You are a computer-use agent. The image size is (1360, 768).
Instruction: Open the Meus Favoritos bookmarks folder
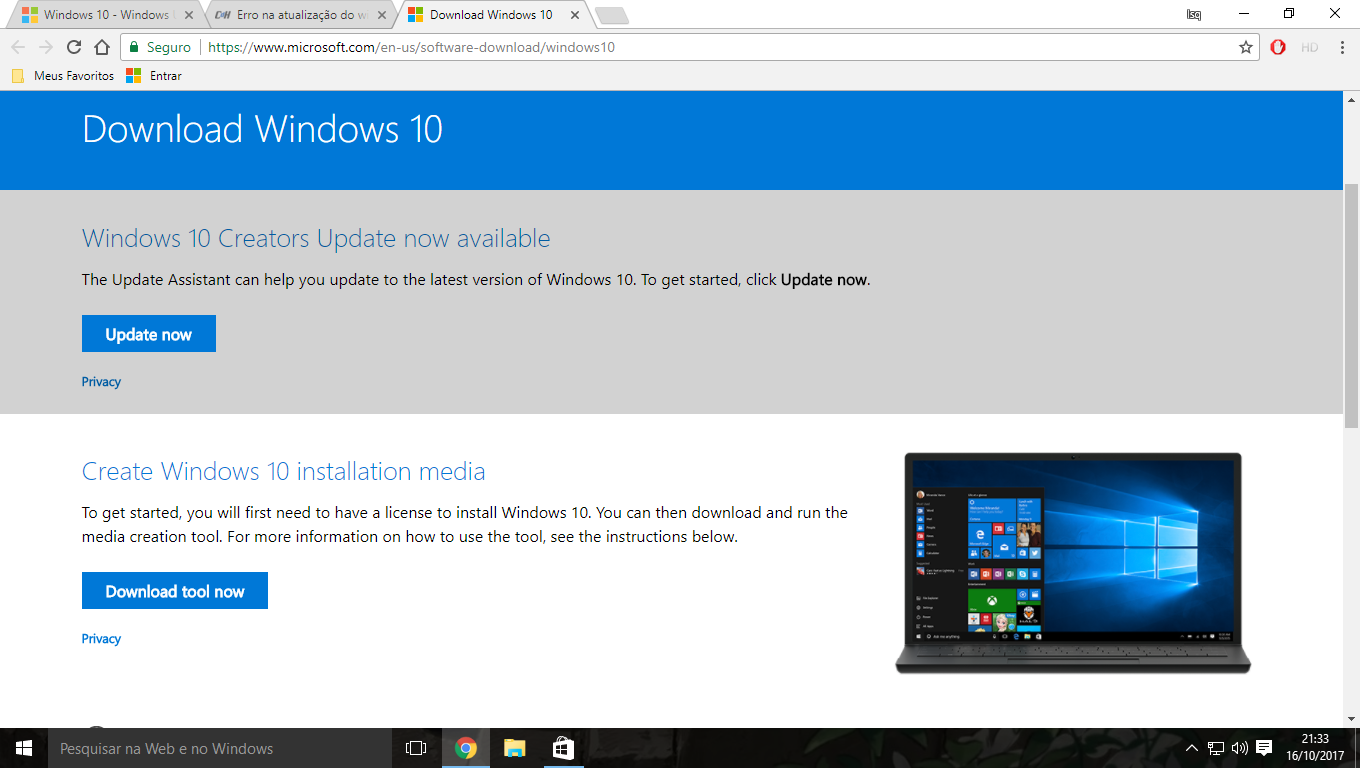63,76
